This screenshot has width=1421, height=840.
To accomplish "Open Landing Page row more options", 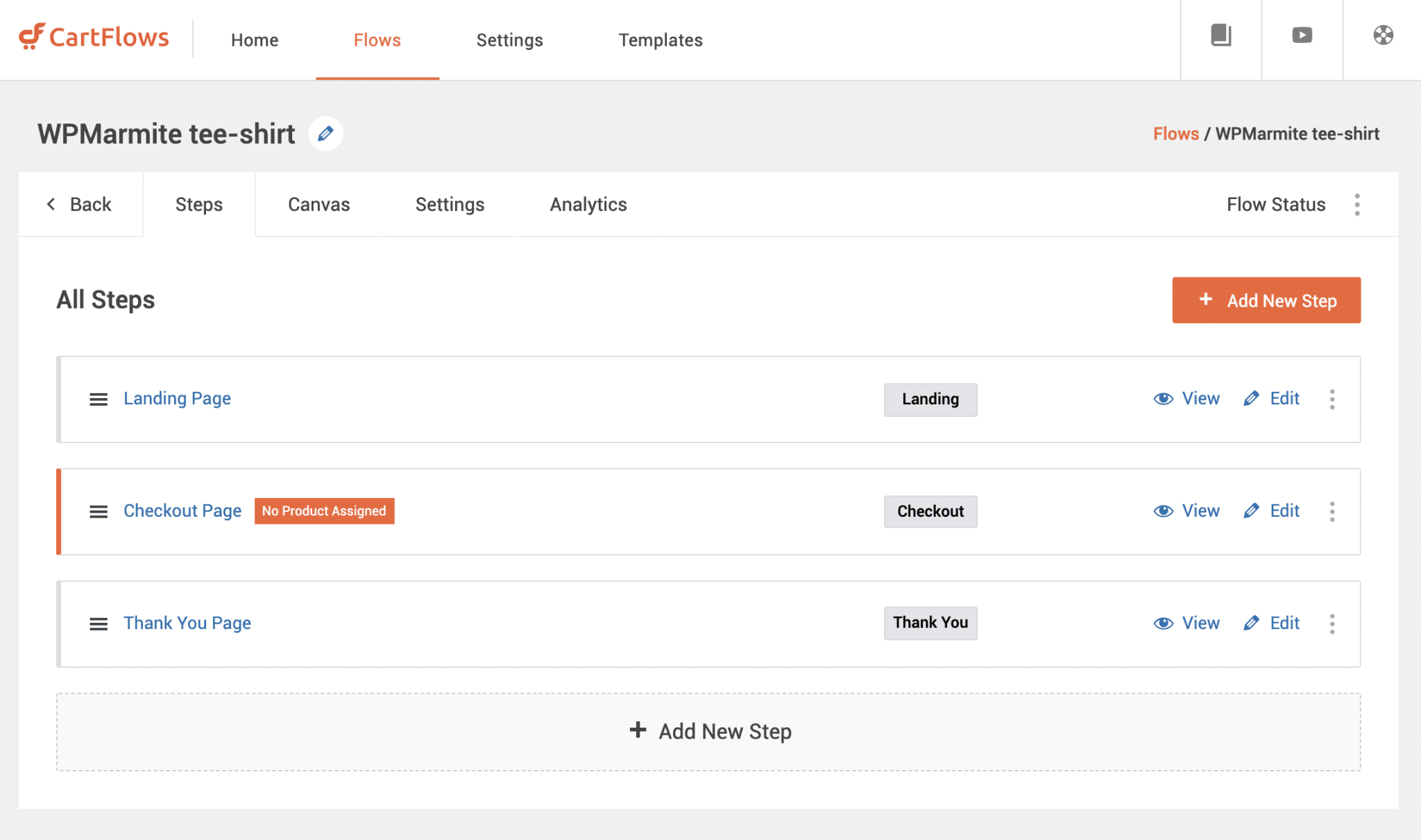I will (x=1332, y=400).
